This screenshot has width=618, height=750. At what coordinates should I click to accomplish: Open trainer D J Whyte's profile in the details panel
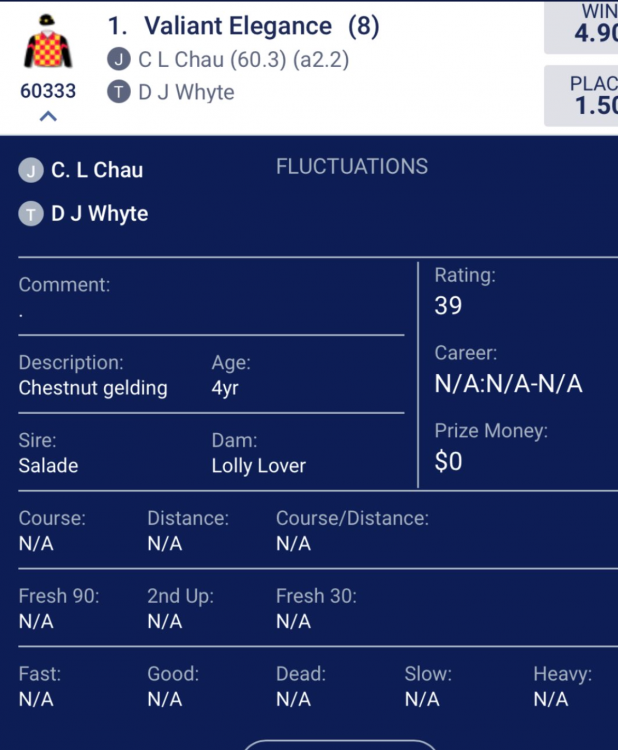pos(99,213)
